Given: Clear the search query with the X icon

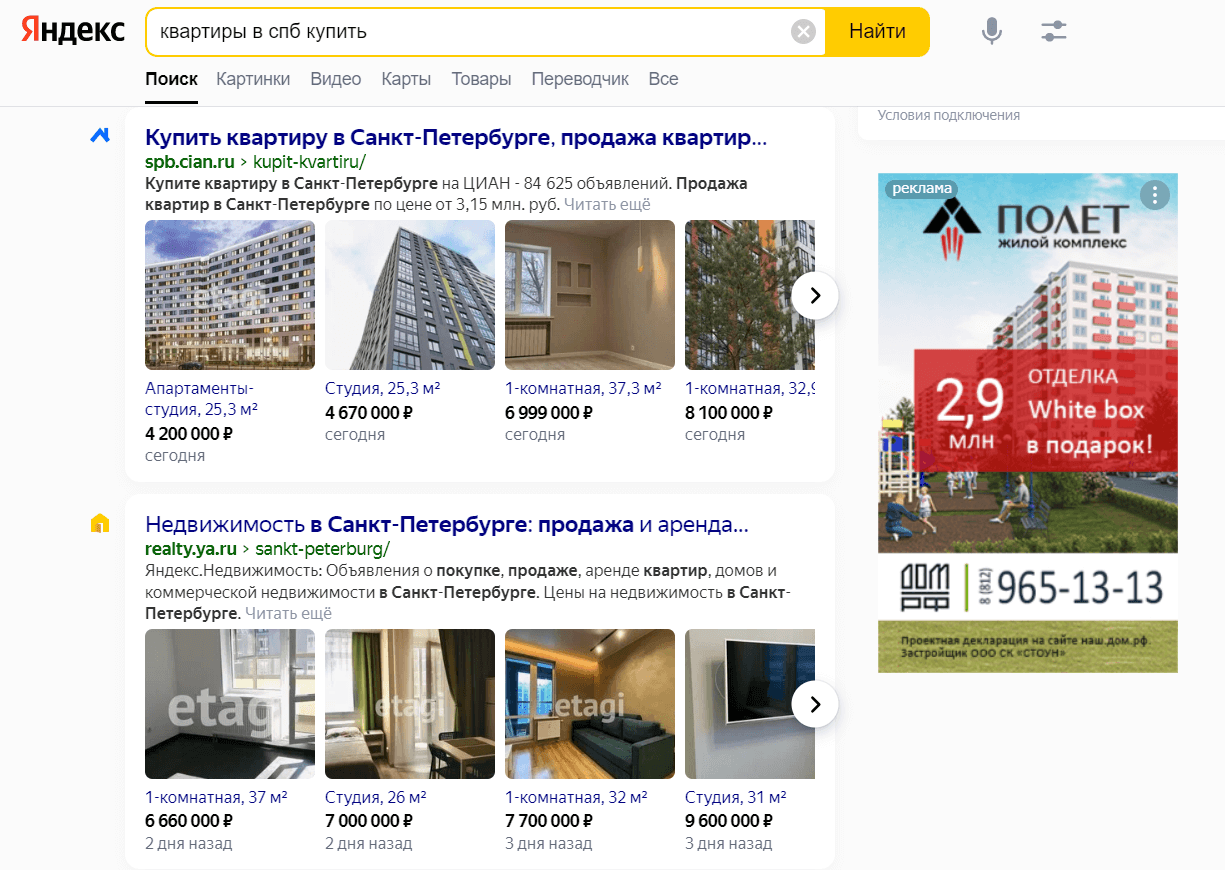Looking at the screenshot, I should (803, 32).
